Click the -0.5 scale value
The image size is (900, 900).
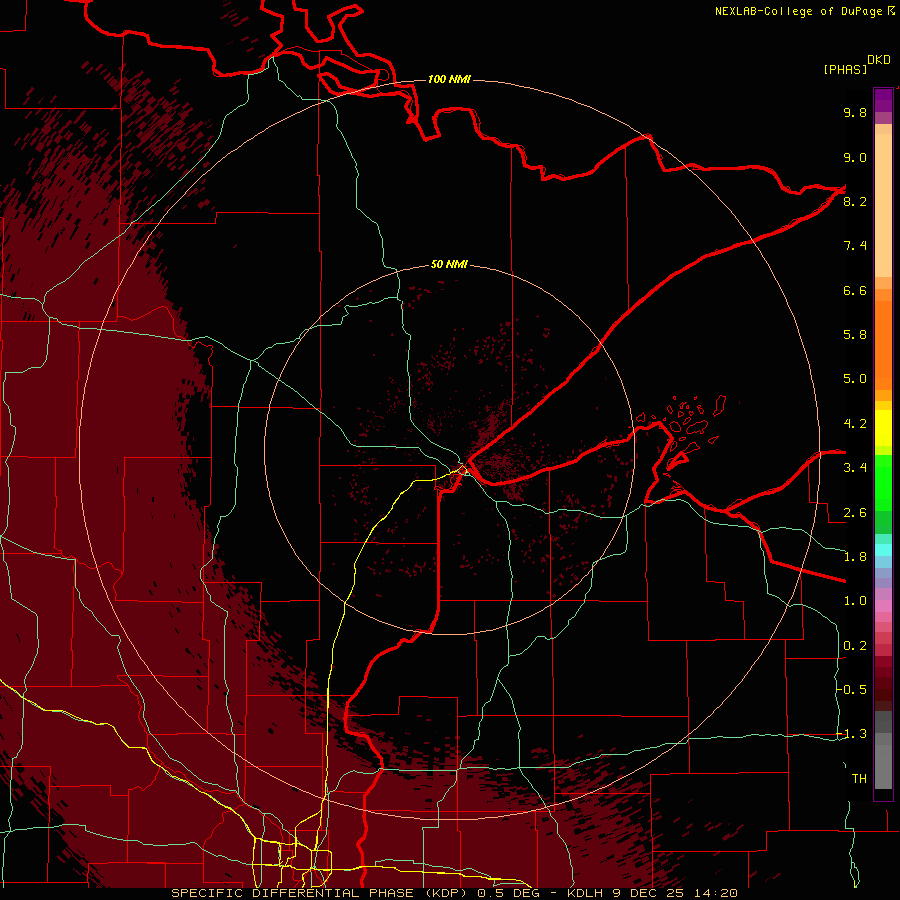852,690
